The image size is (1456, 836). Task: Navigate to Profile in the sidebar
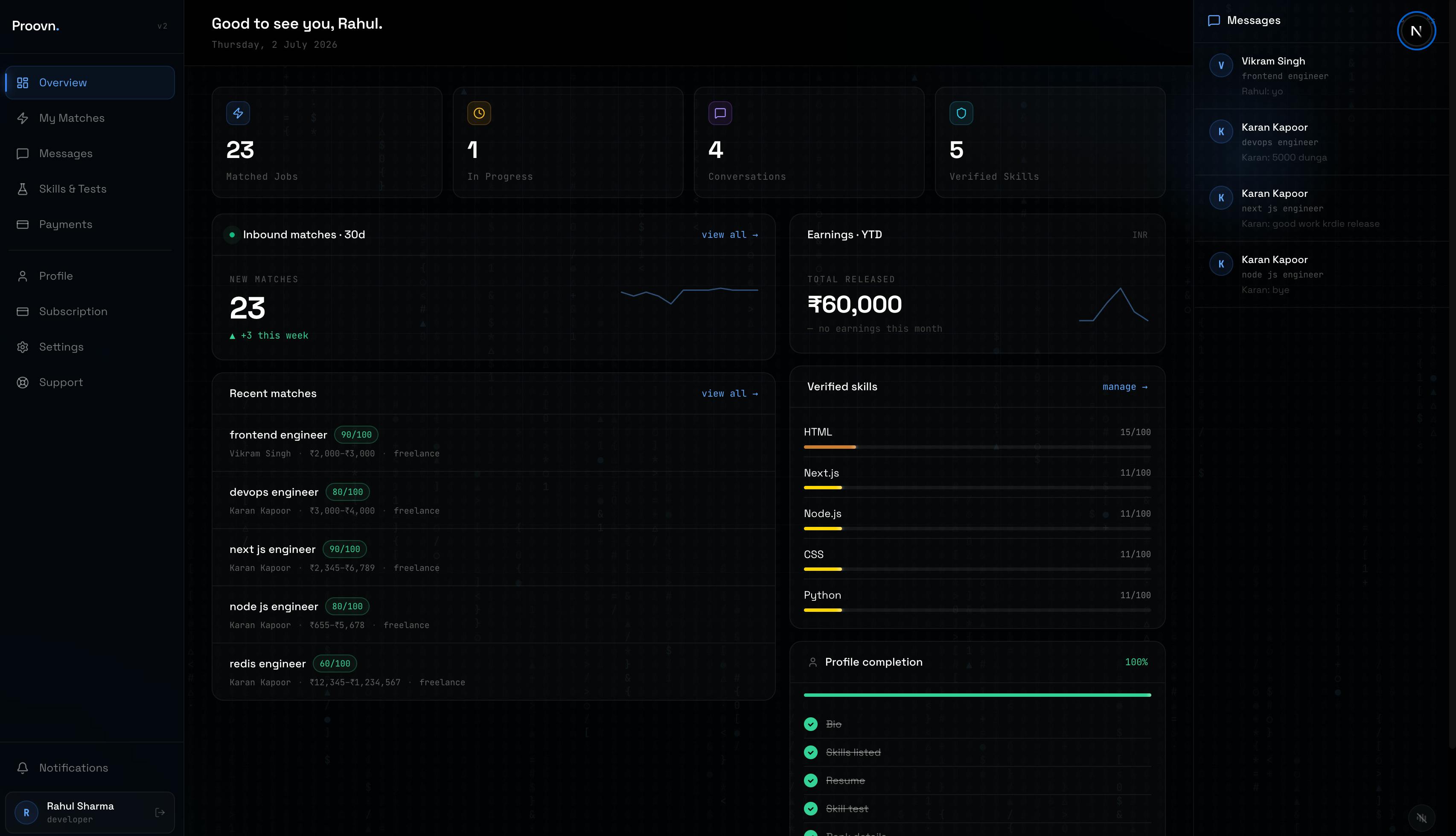(x=90, y=276)
